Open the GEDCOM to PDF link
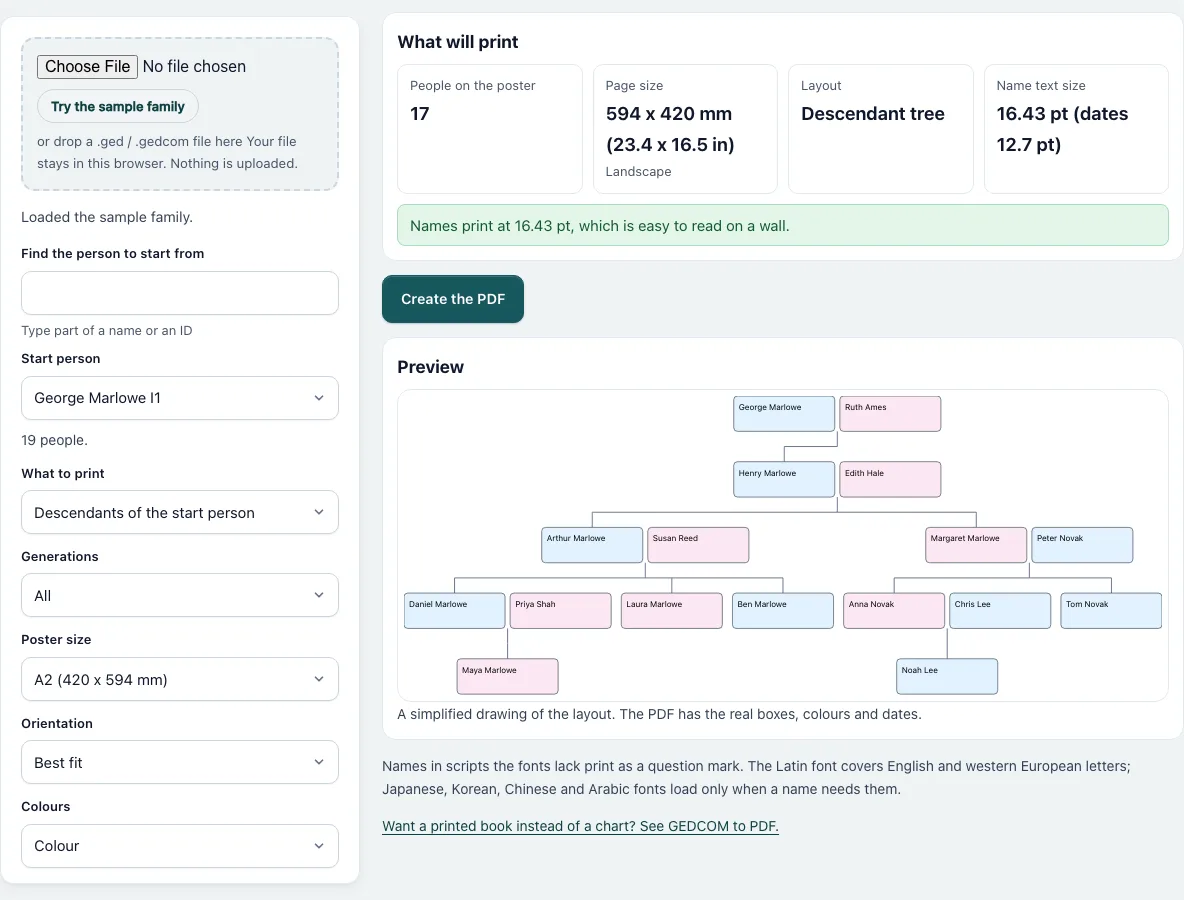This screenshot has height=900, width=1184. tap(580, 826)
